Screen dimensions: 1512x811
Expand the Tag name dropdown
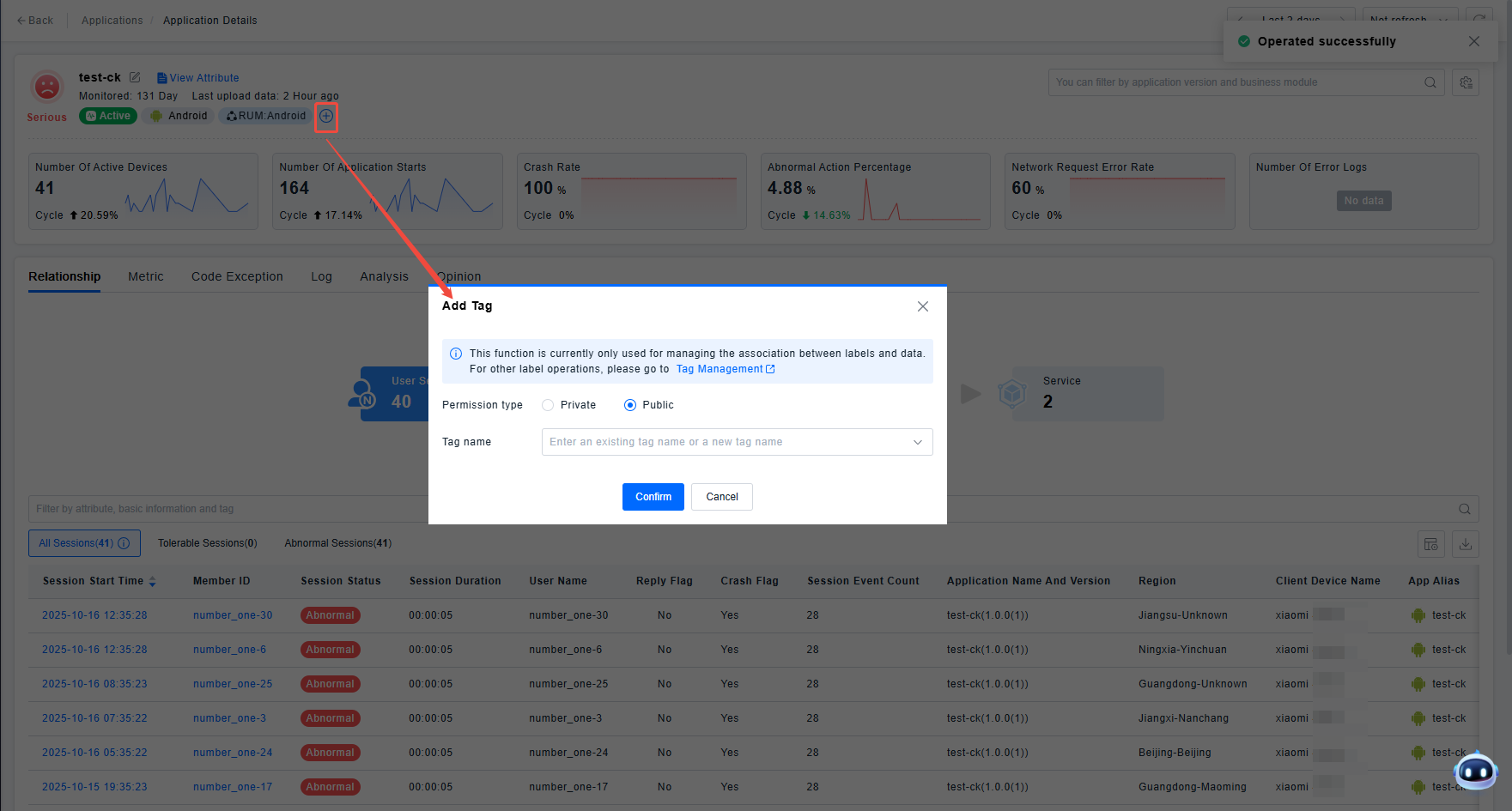[x=917, y=442]
